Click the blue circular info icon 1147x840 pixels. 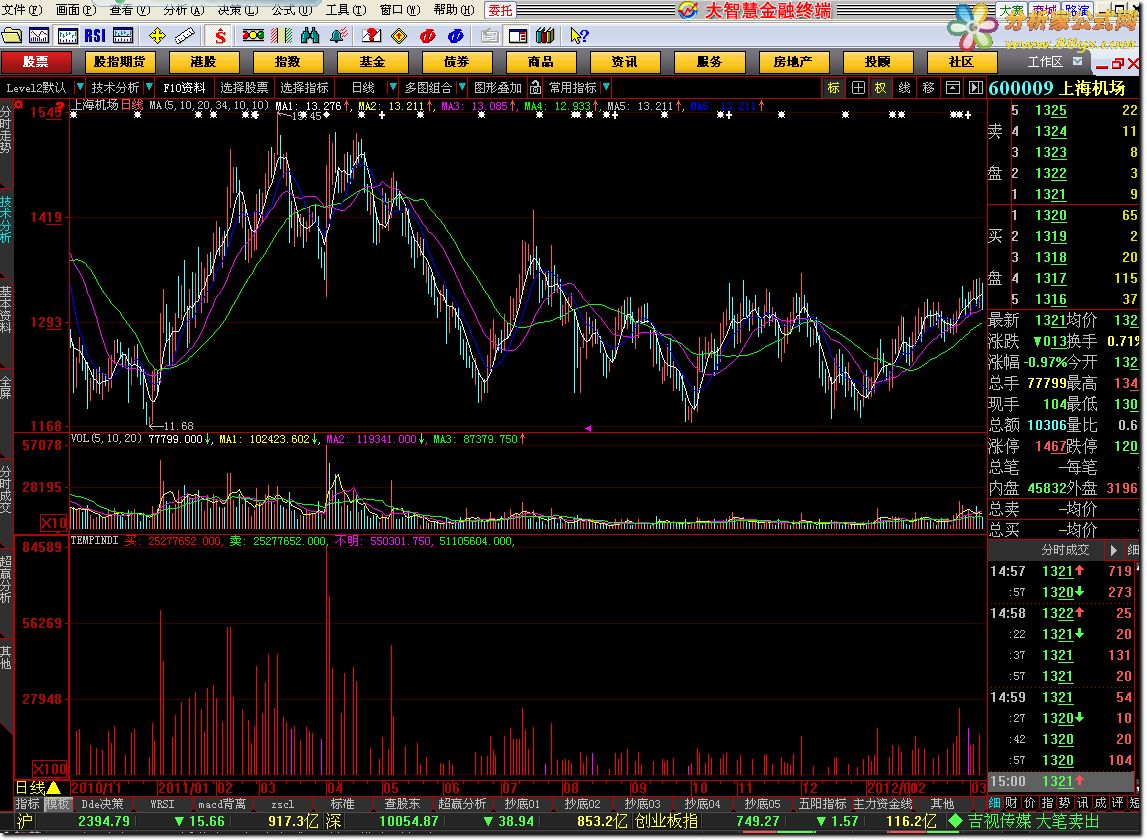pyautogui.click(x=456, y=35)
